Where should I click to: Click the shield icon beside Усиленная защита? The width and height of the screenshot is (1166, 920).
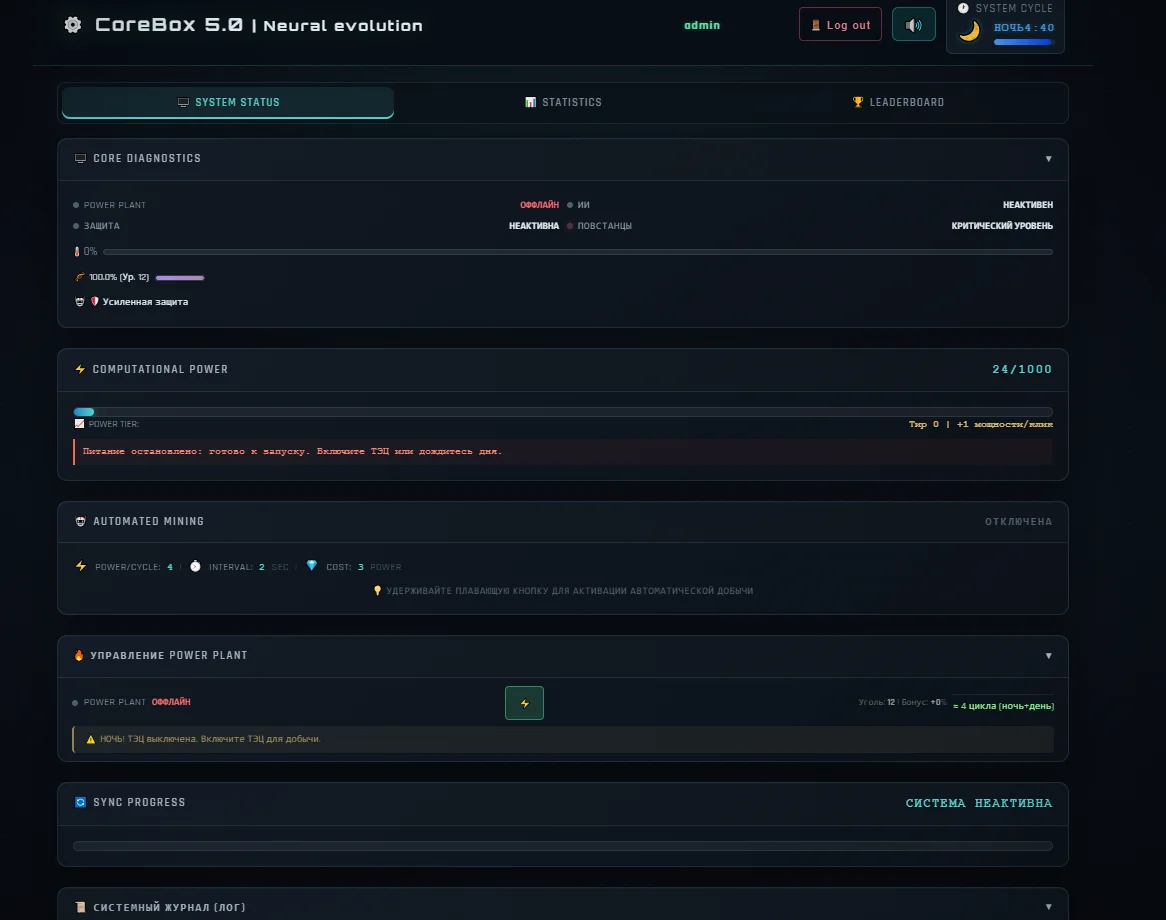point(94,301)
